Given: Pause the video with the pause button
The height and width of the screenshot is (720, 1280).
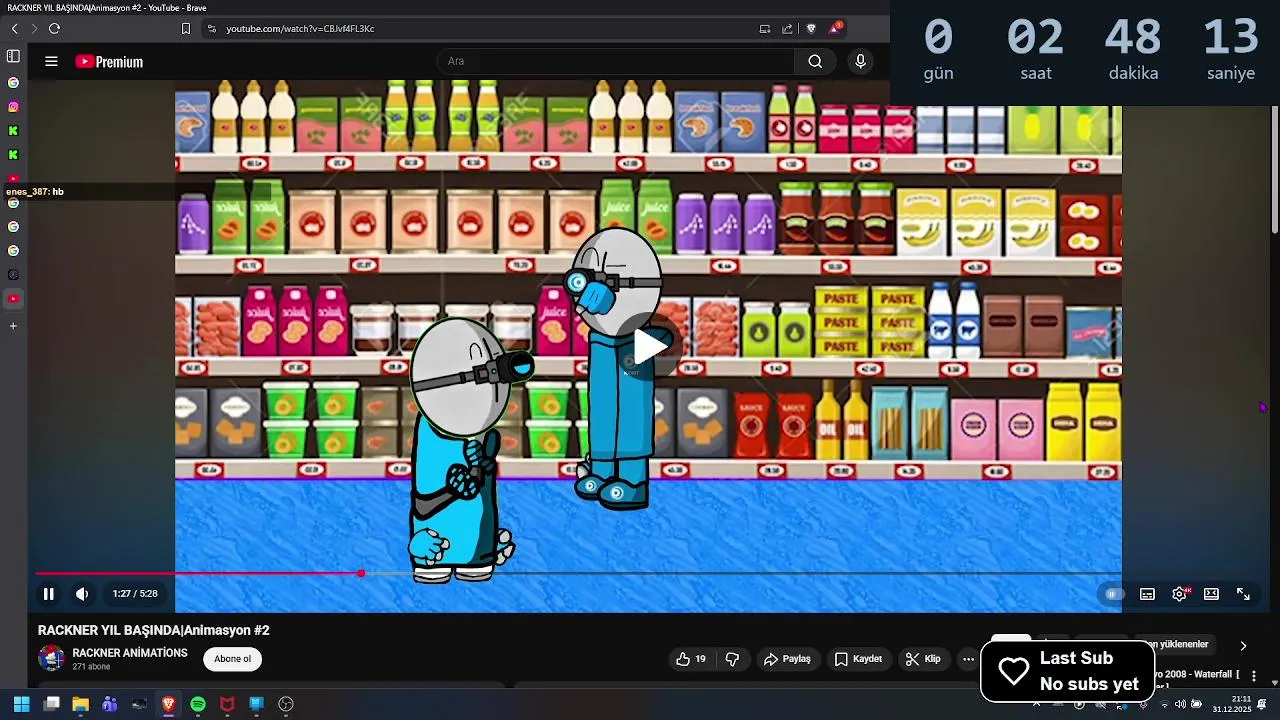Looking at the screenshot, I should coord(48,594).
